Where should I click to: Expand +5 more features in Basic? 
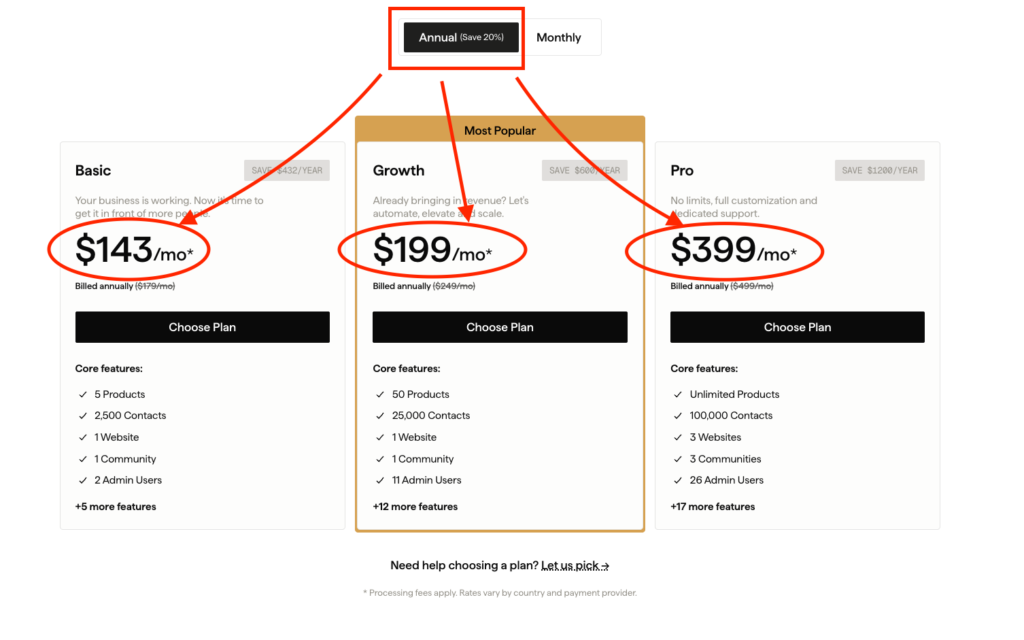116,507
